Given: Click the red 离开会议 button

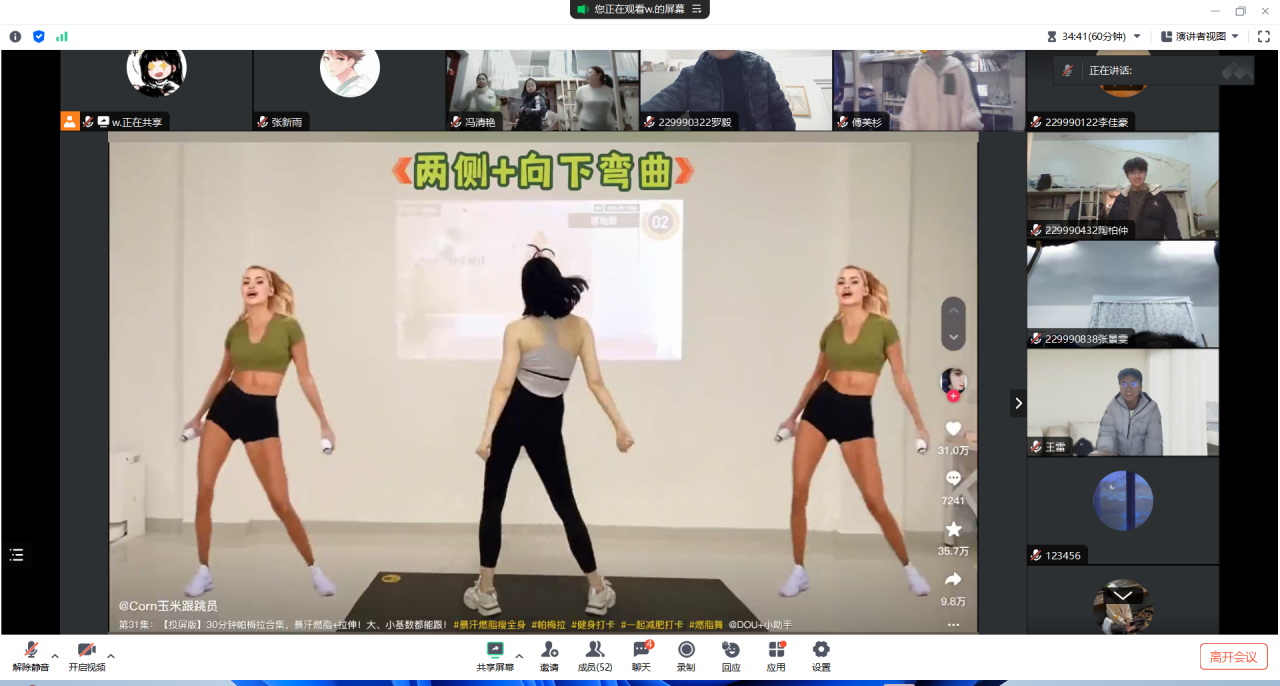Looking at the screenshot, I should (1233, 657).
